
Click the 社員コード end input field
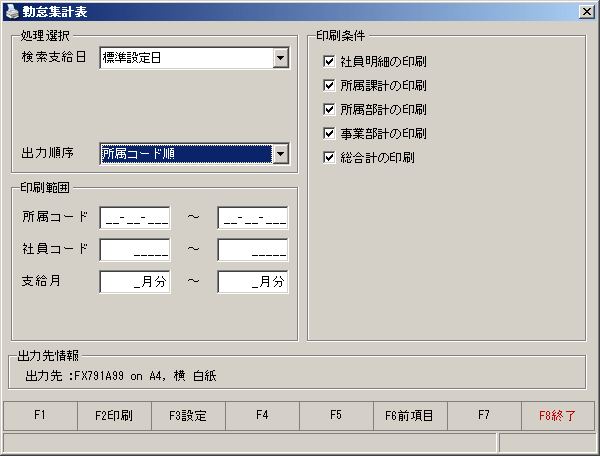coord(253,250)
